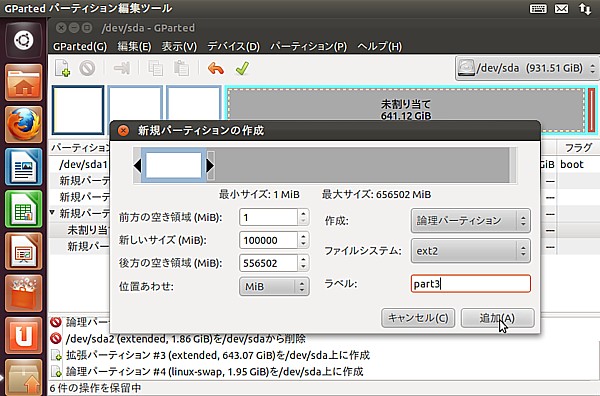The height and width of the screenshot is (396, 600).
Task: Click keyboard indicator in top panel
Action: pos(538,8)
